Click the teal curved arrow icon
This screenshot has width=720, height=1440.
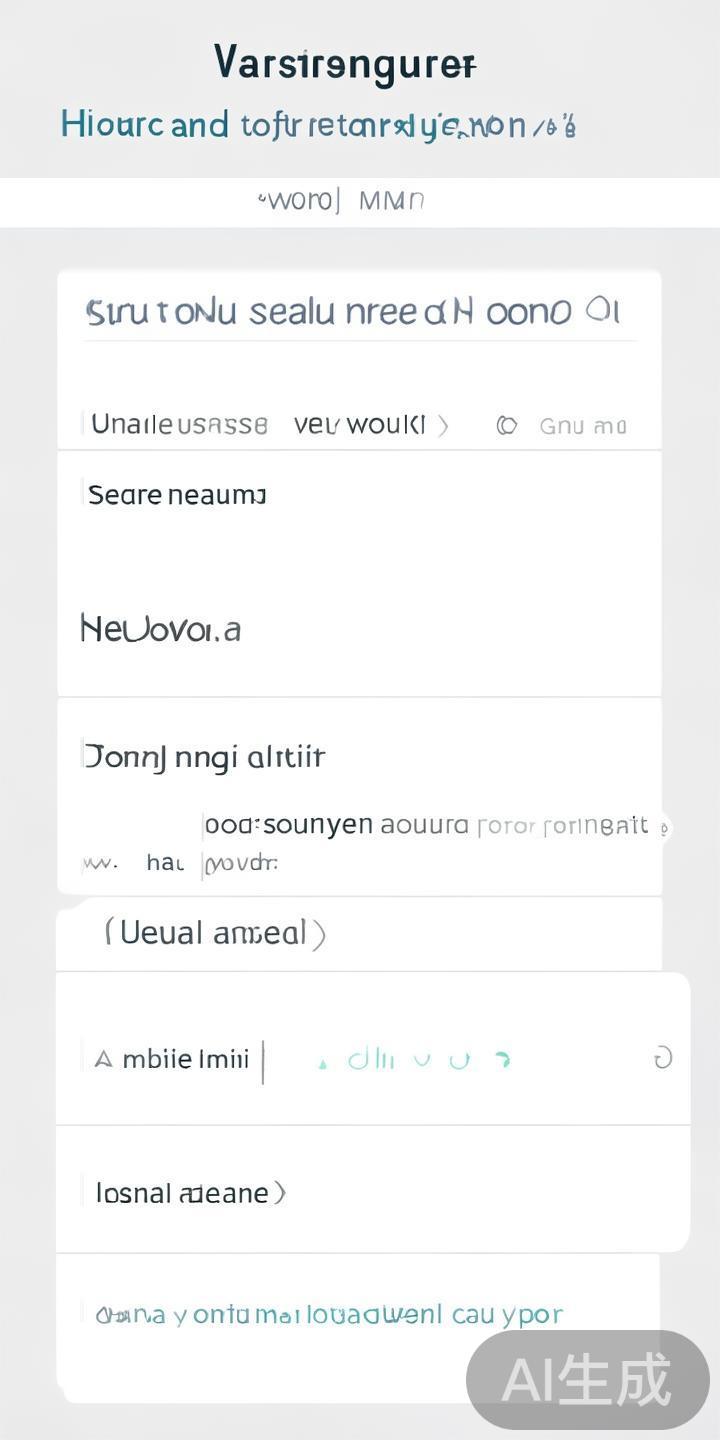tap(503, 1060)
